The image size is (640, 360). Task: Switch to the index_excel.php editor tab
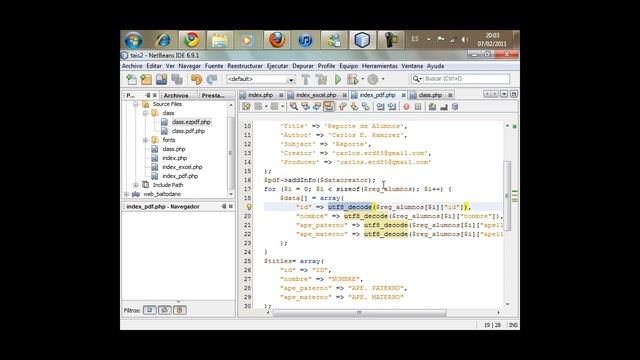coord(316,95)
